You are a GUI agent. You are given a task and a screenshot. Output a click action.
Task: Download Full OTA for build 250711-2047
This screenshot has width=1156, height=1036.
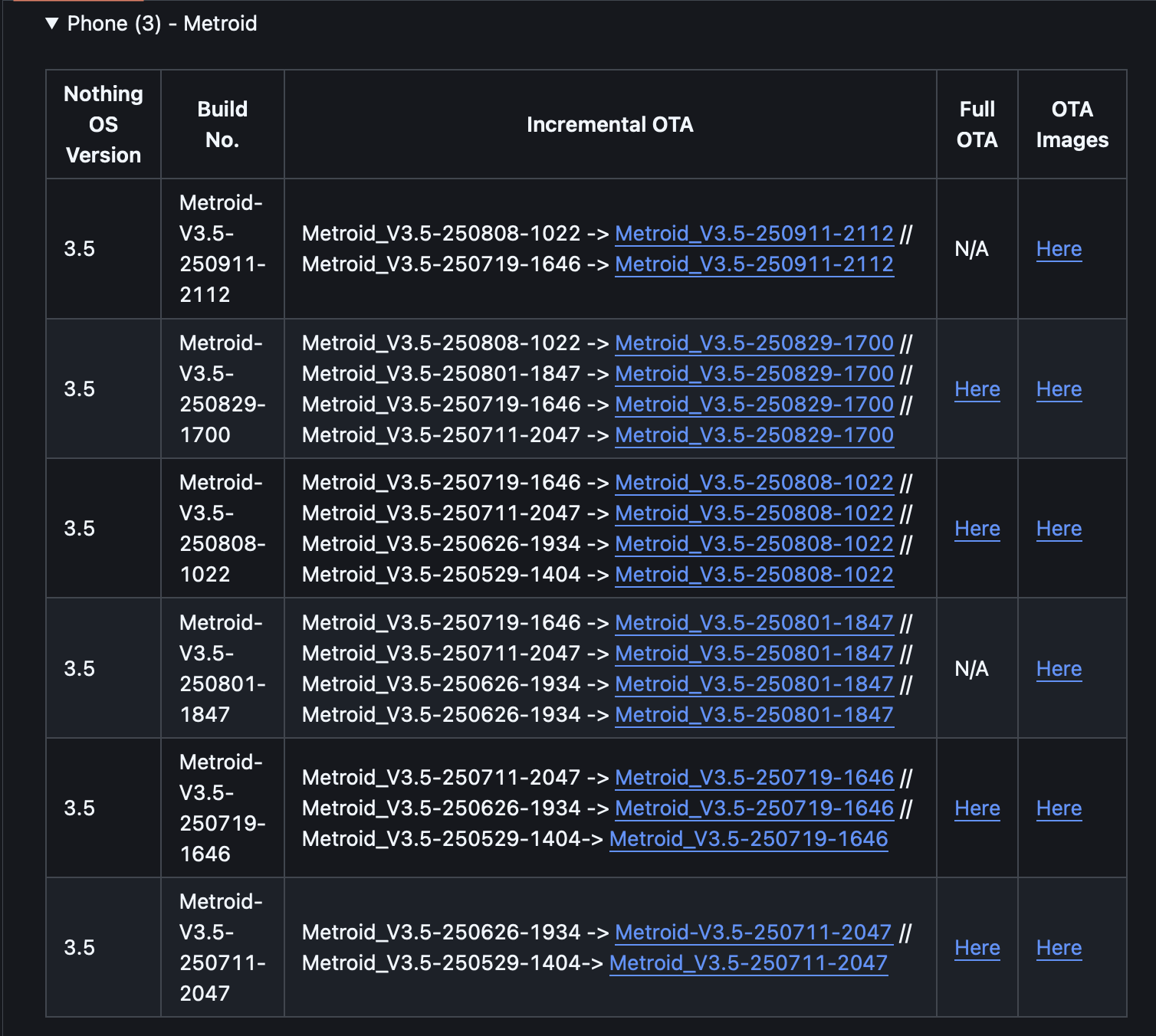(x=977, y=948)
